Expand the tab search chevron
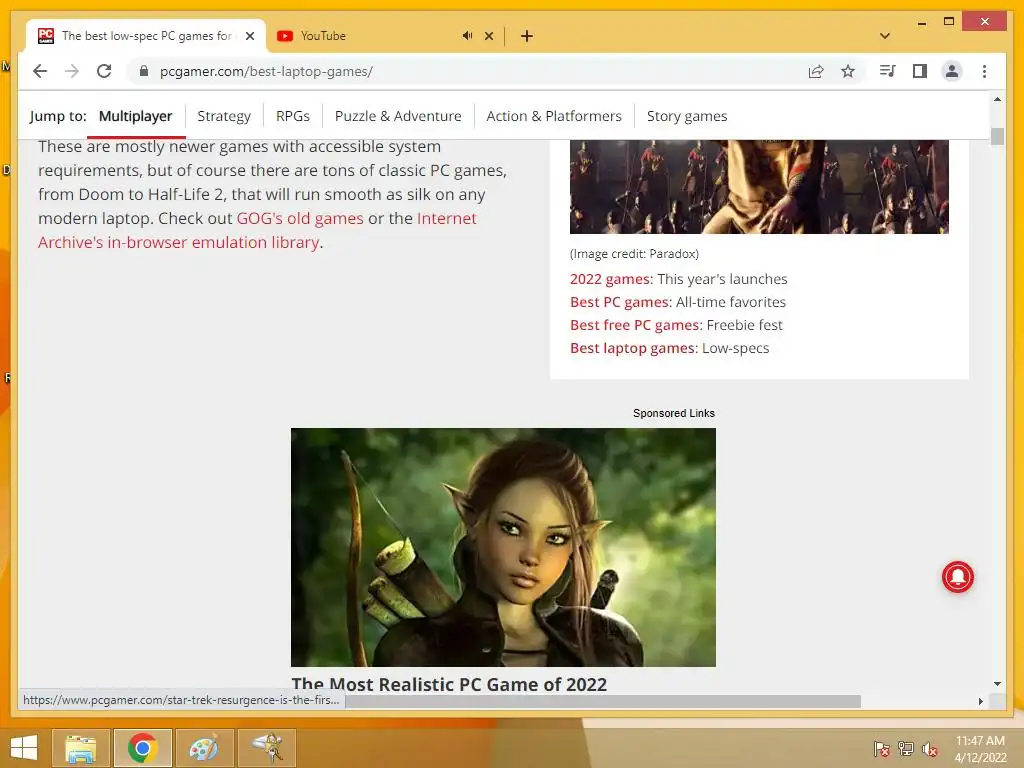Screen dimensions: 1024x768 [885, 36]
